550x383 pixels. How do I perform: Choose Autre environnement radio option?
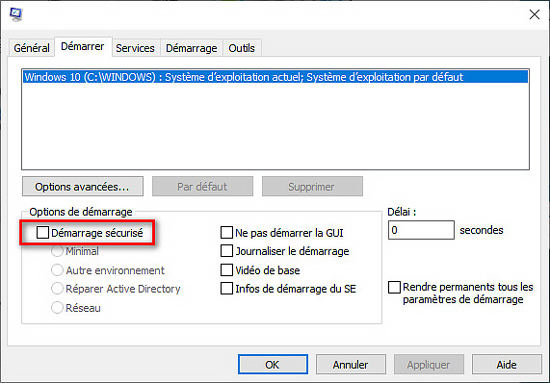[57, 270]
